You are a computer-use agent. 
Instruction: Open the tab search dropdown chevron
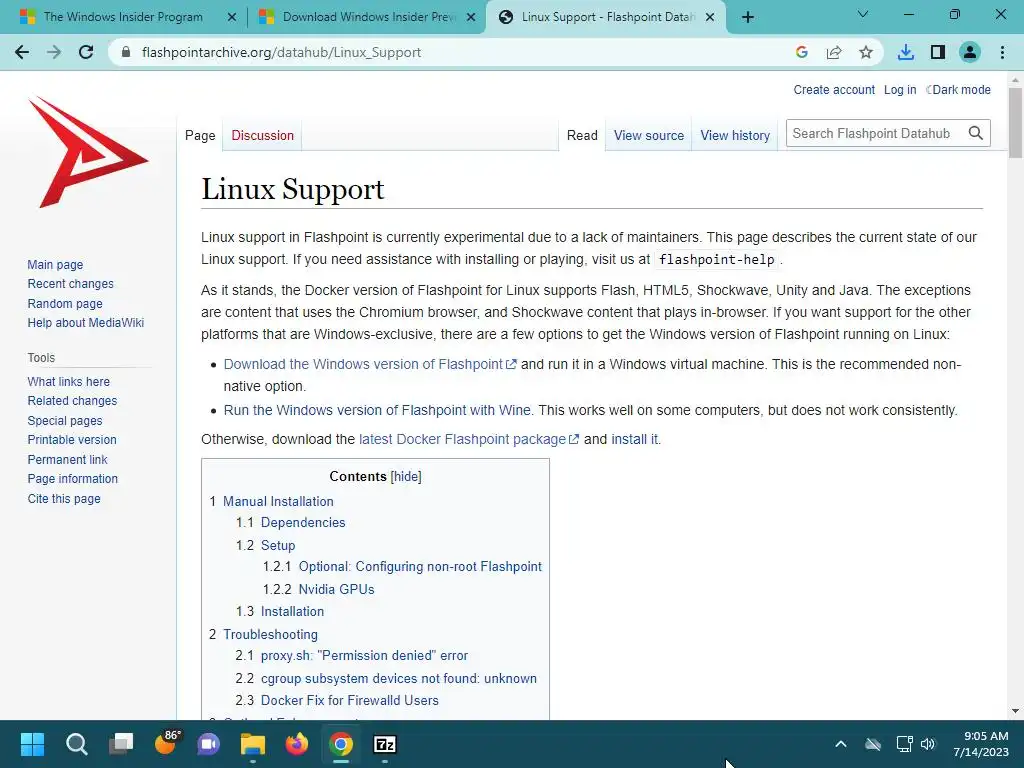coord(863,14)
